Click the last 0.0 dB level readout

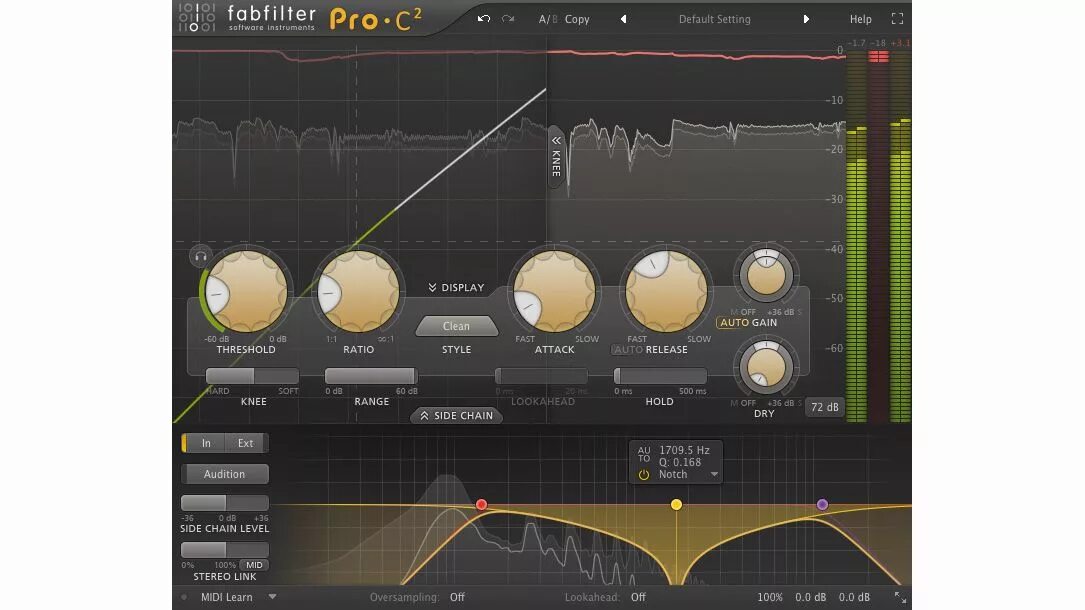[854, 598]
